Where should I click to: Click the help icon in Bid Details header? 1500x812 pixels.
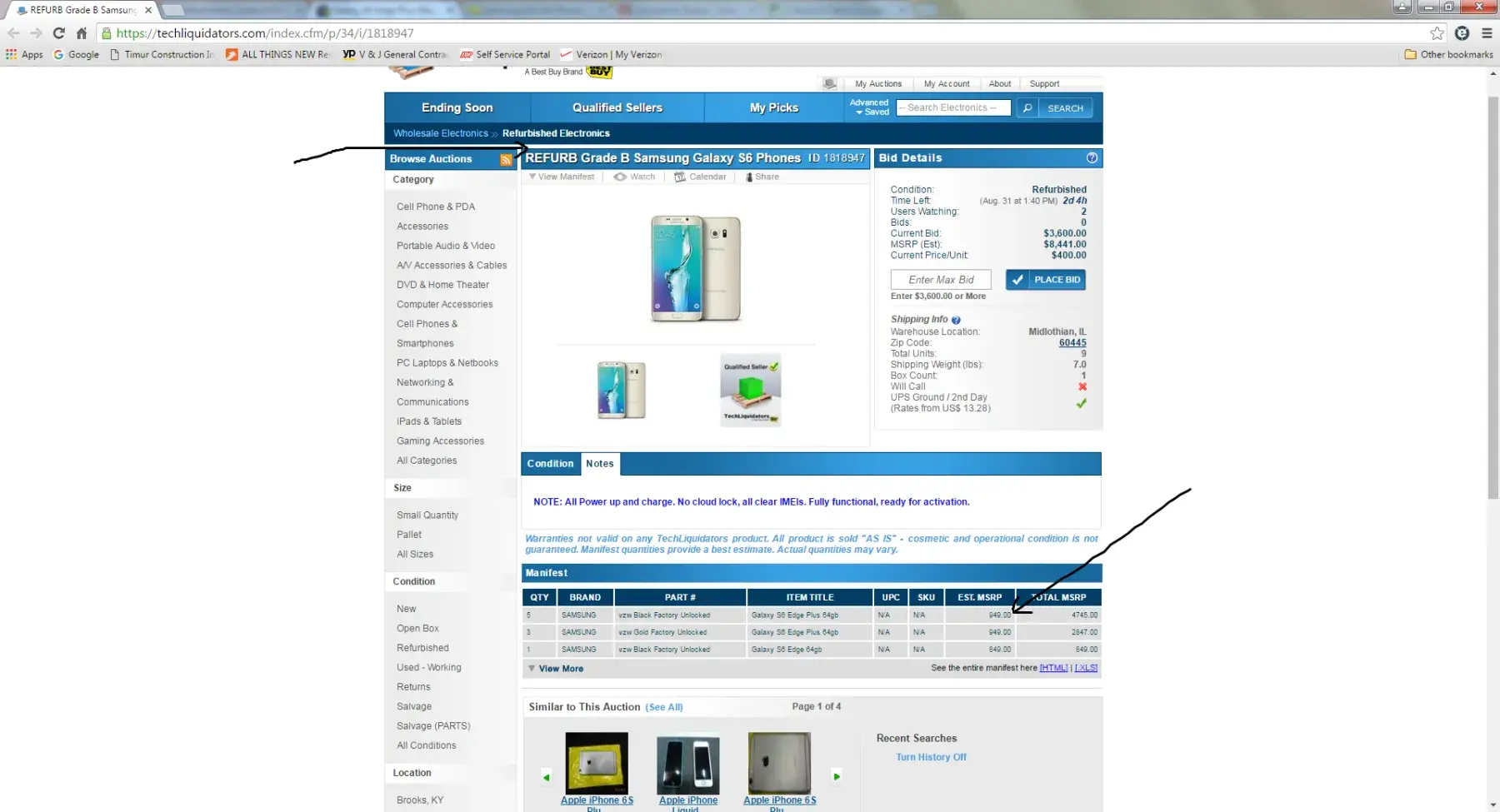tap(1092, 158)
